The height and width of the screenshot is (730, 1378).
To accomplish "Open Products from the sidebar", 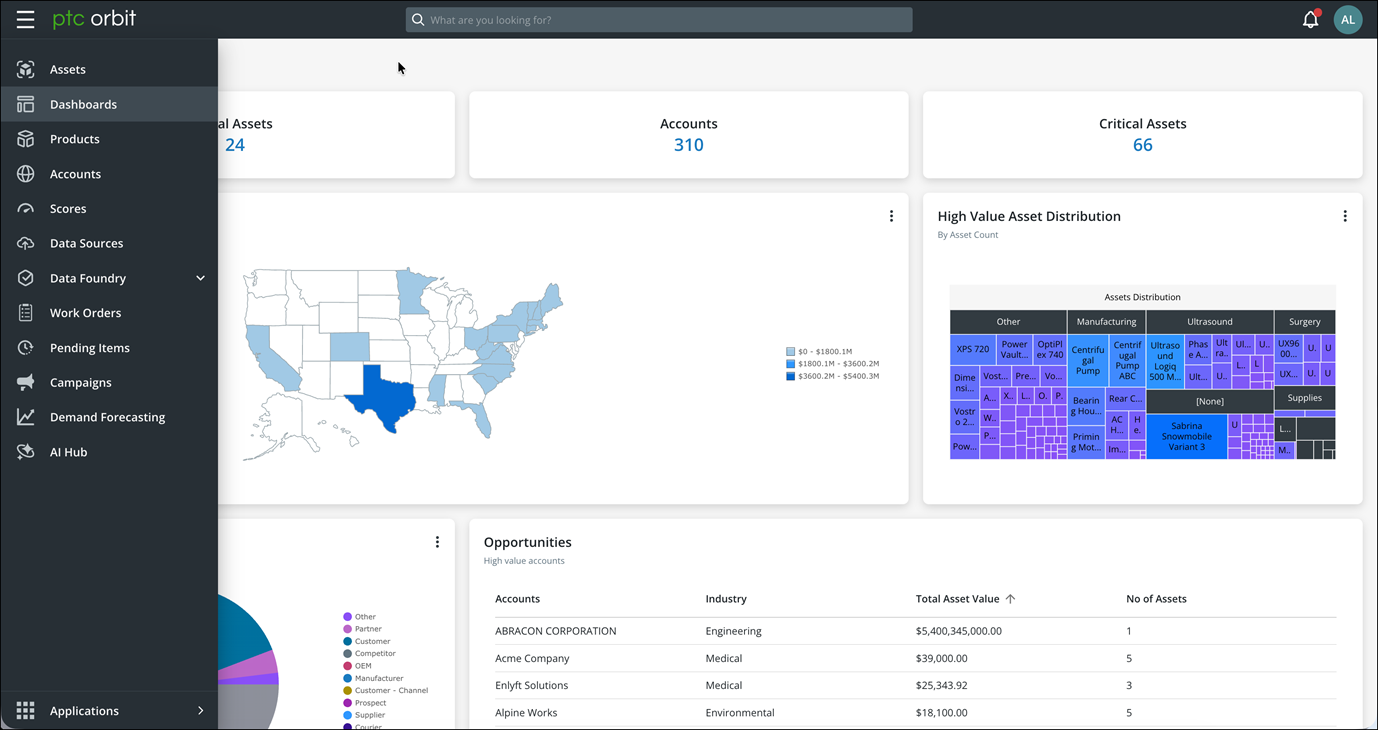I will (109, 139).
